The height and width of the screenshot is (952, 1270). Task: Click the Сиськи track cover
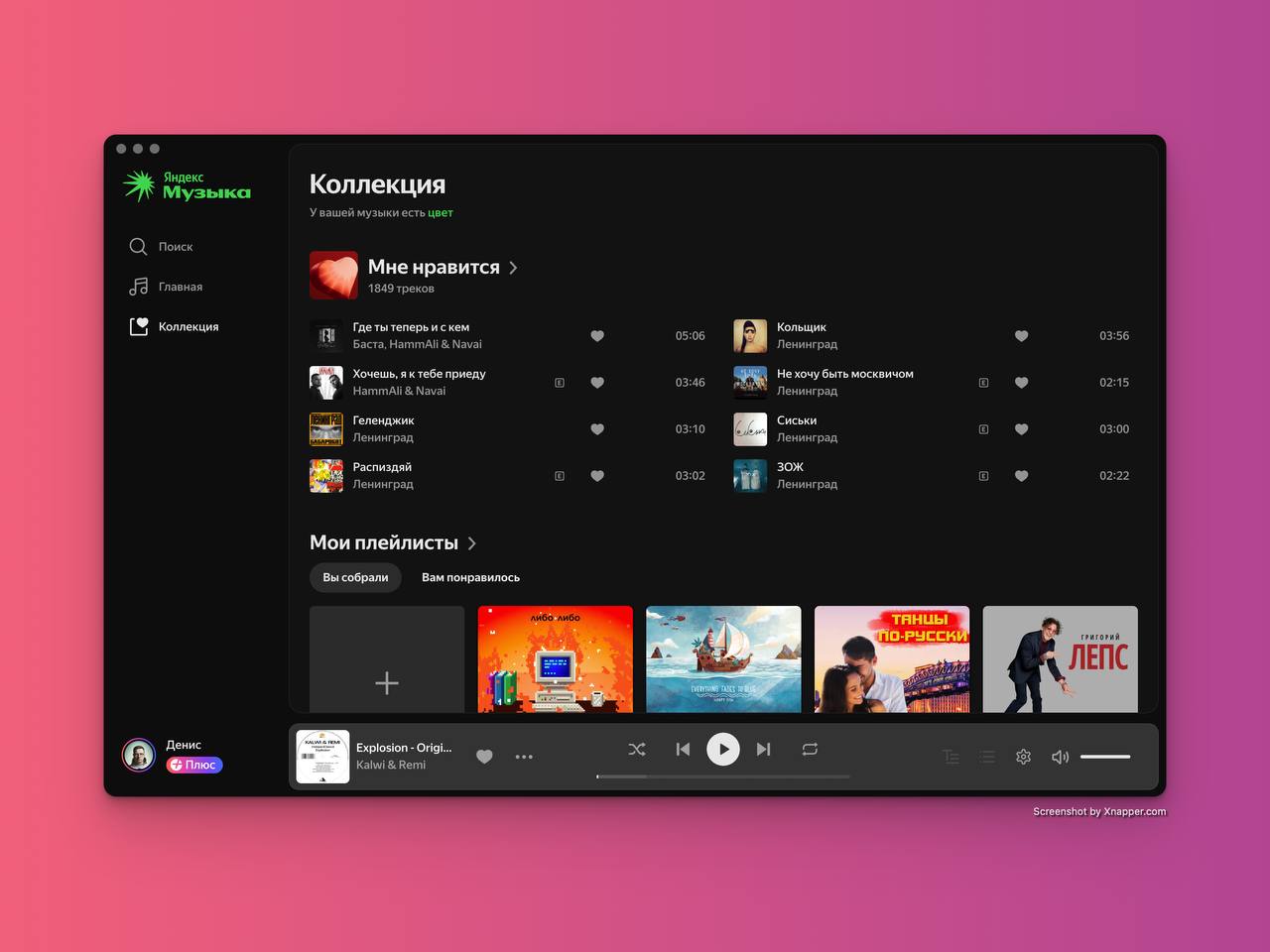coord(750,429)
